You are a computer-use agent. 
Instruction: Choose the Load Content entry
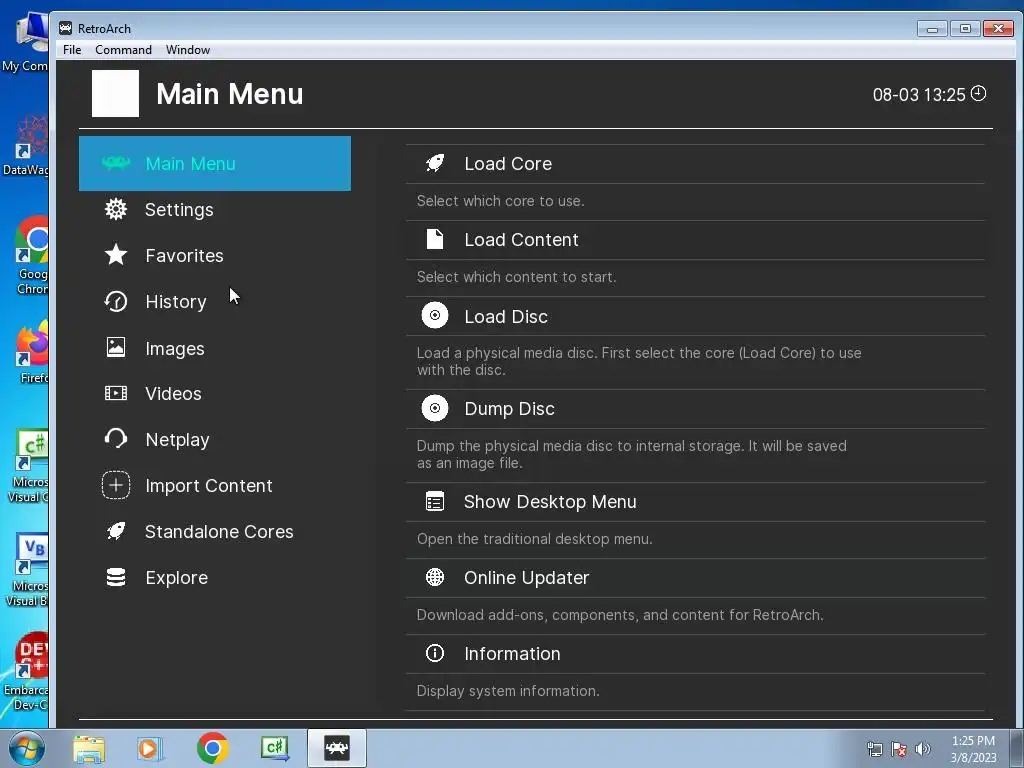696,239
